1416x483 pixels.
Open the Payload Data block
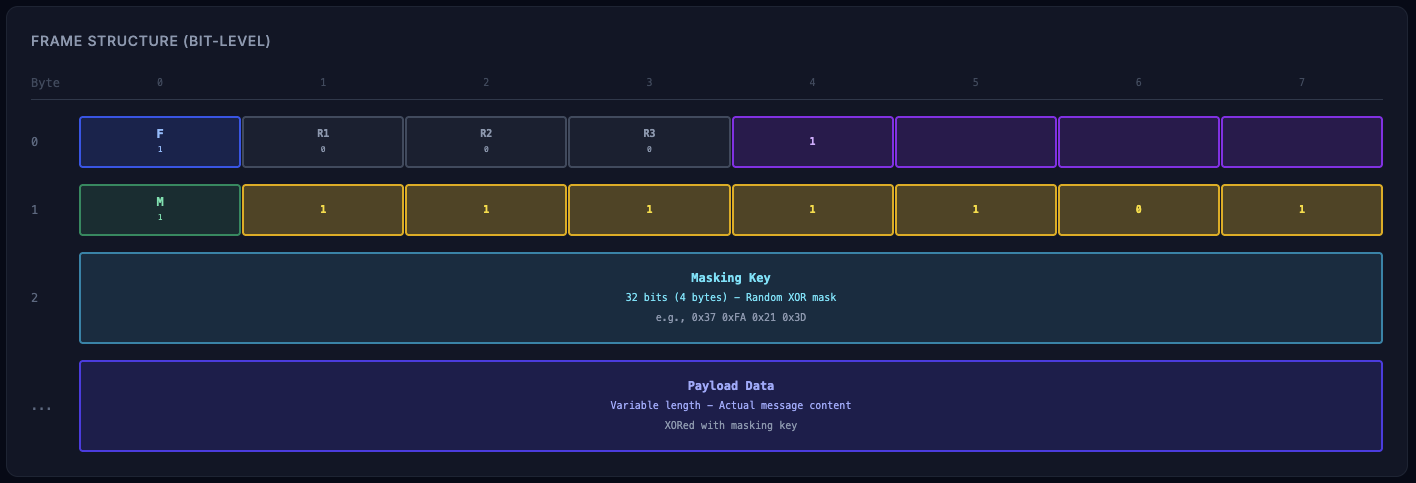coord(730,406)
